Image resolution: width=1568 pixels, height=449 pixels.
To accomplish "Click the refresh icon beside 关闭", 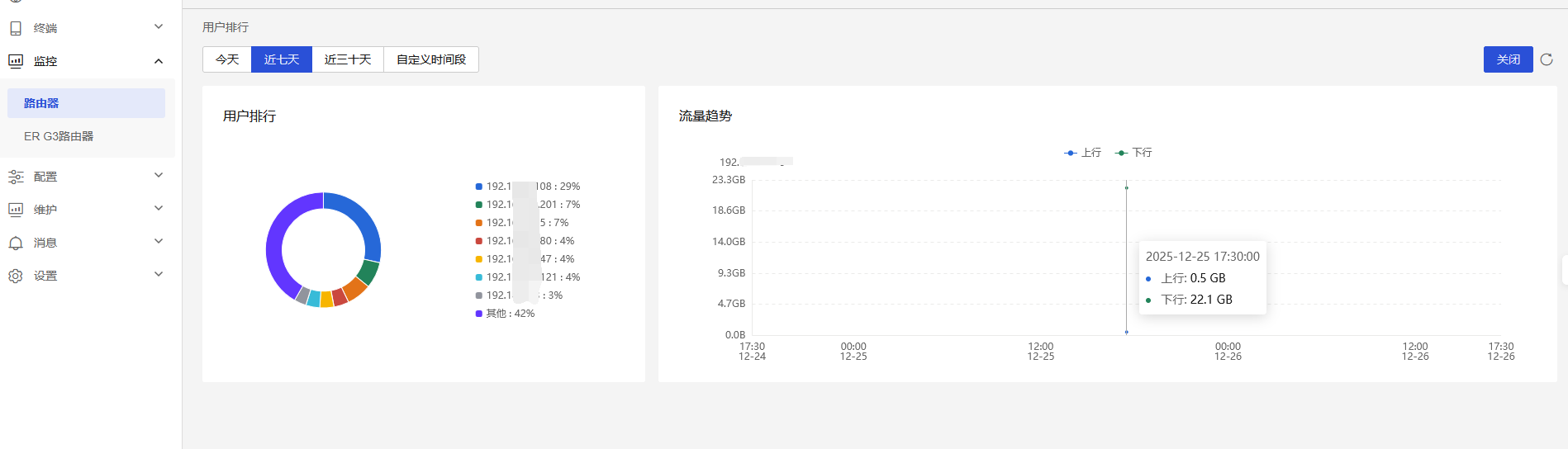I will point(1547,59).
